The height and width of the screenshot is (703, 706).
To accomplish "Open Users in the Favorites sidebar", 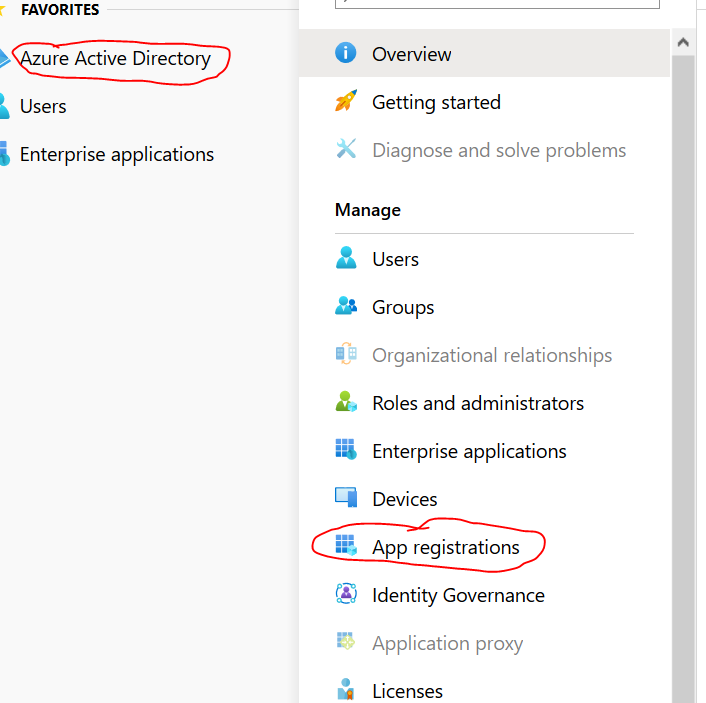I will 43,106.
